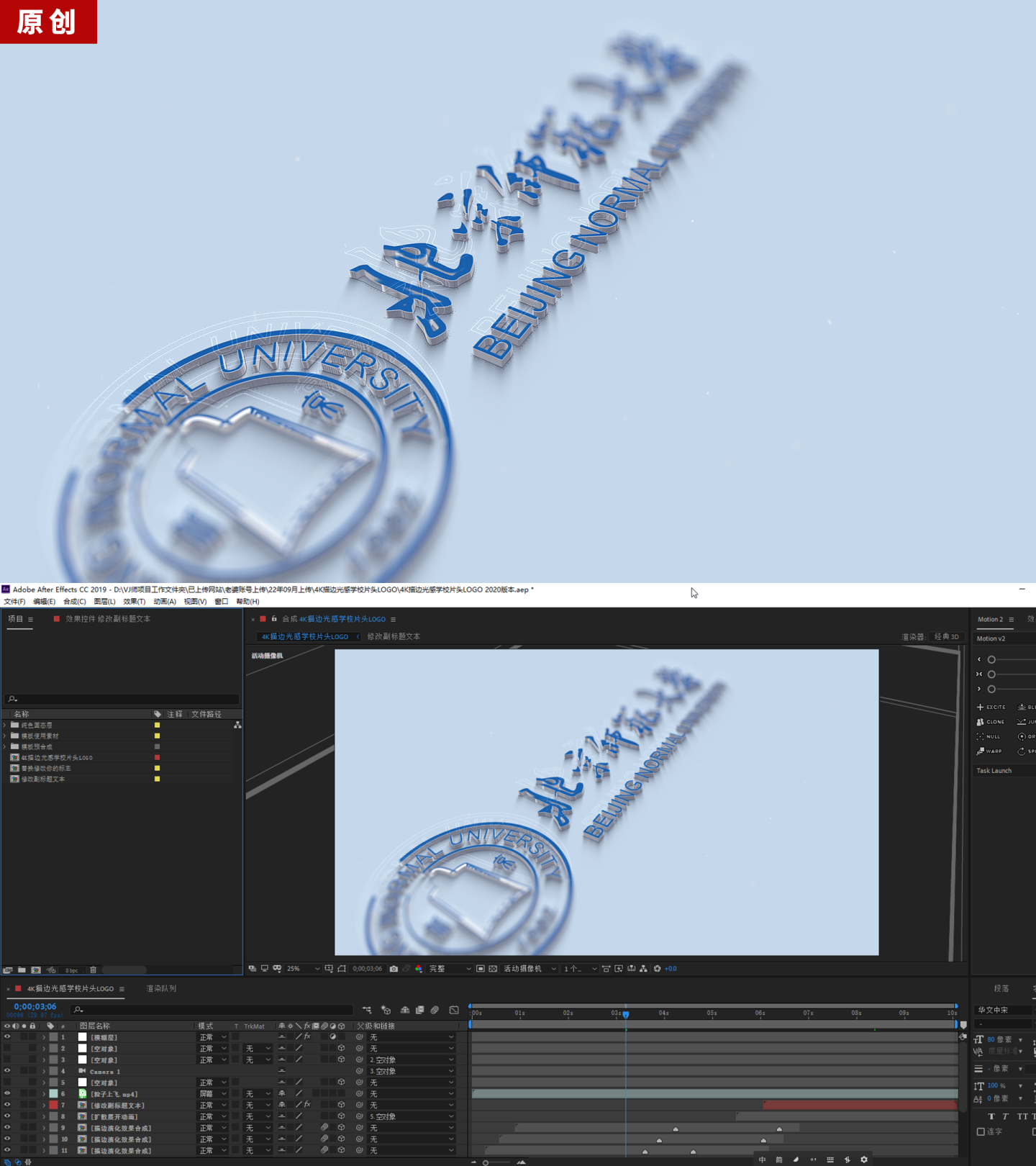Click the interpret footage icon in project panel
Image resolution: width=1036 pixels, height=1166 pixels.
[x=8, y=970]
